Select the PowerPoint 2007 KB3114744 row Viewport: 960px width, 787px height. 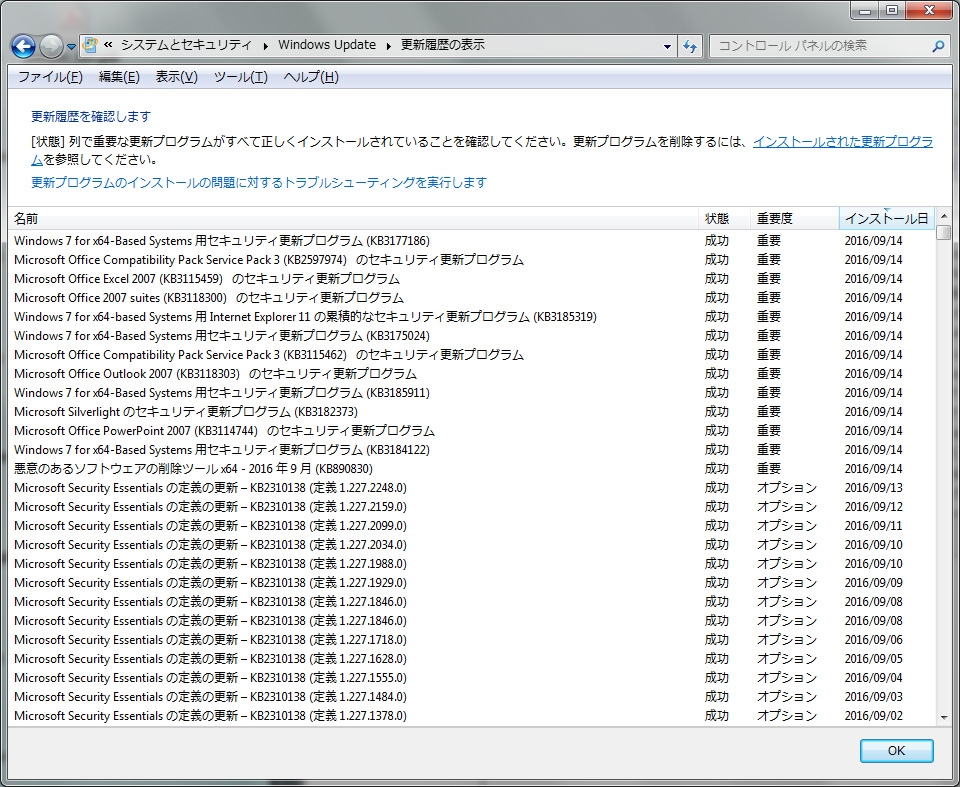pos(471,431)
